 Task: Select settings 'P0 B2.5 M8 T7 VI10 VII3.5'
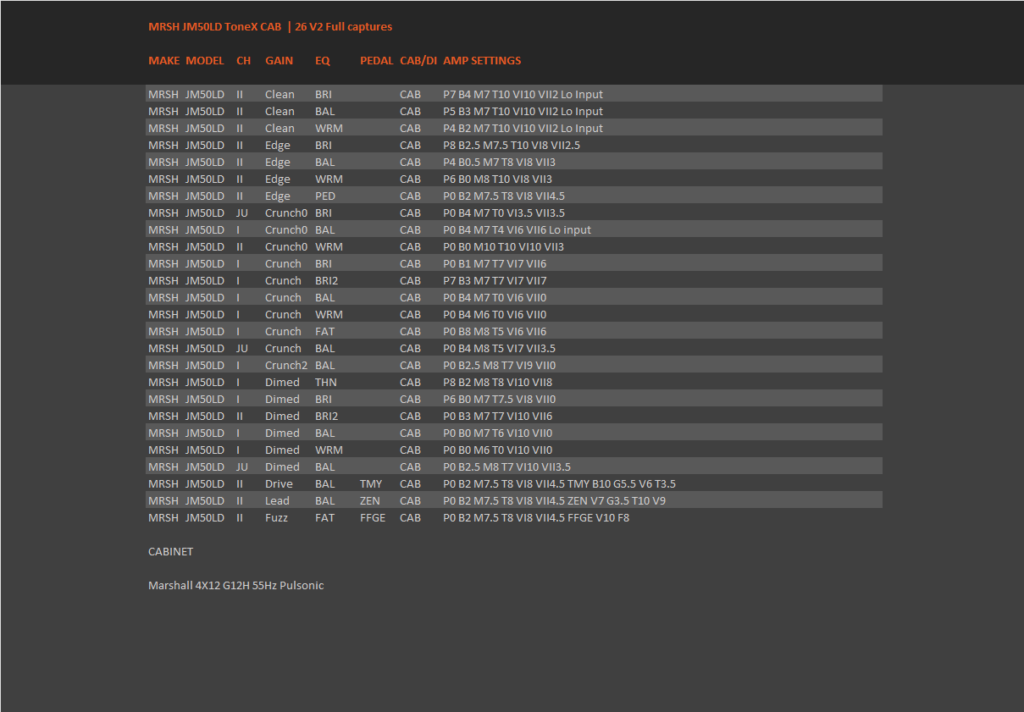pyautogui.click(x=507, y=468)
